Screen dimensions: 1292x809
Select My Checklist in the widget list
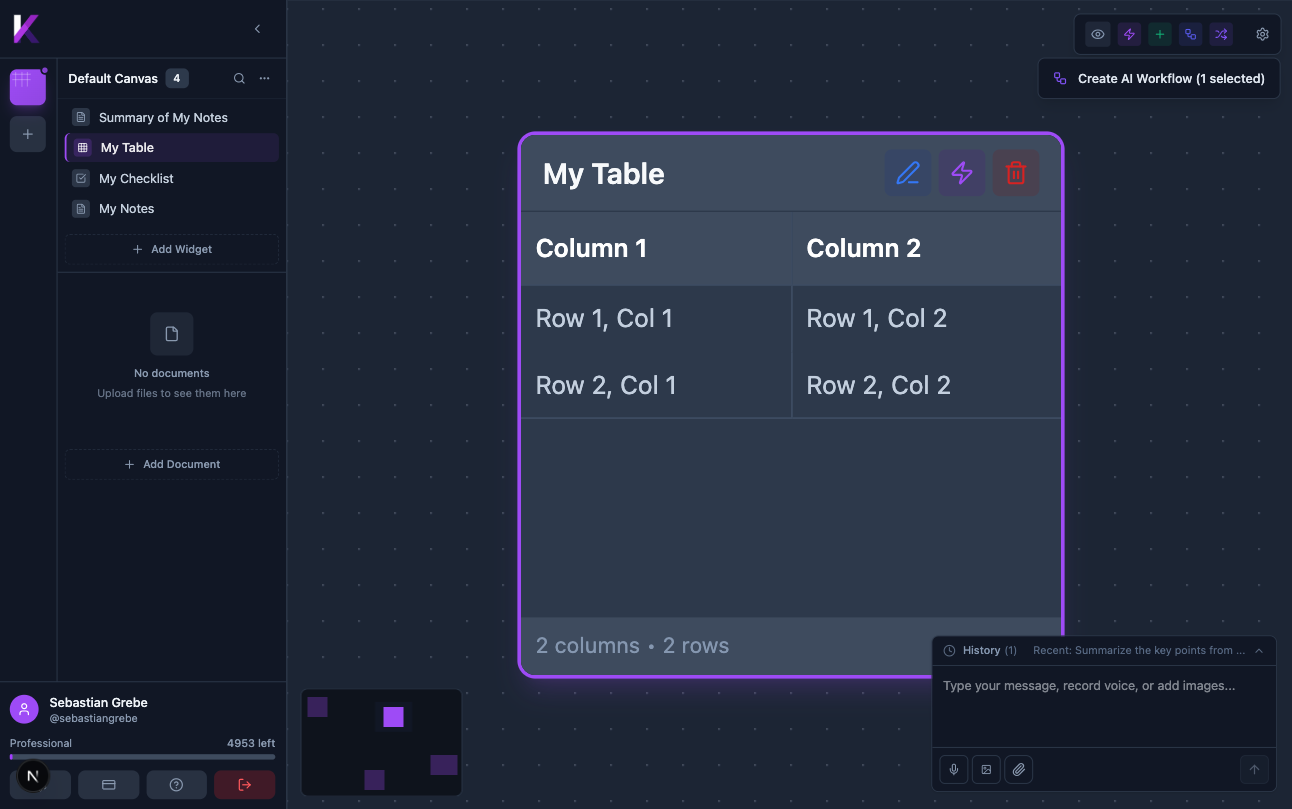click(134, 178)
